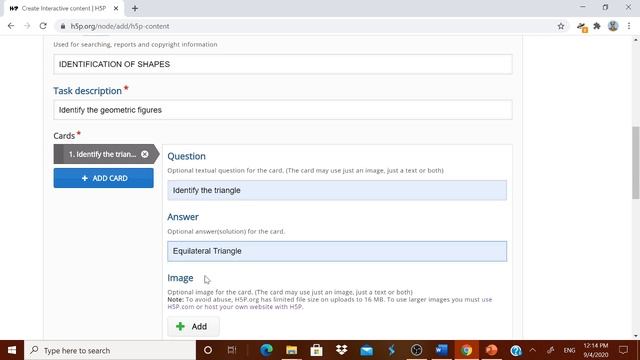The height and width of the screenshot is (360, 640).
Task: Switch to Chrome on taskbar
Action: pyautogui.click(x=466, y=350)
